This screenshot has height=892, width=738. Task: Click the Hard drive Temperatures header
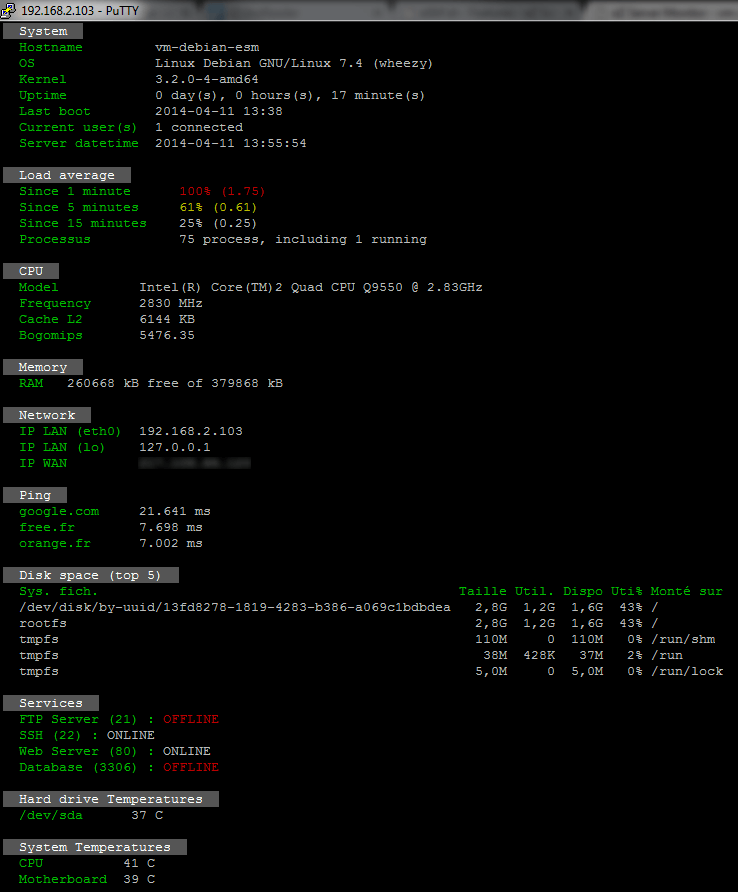[x=110, y=799]
